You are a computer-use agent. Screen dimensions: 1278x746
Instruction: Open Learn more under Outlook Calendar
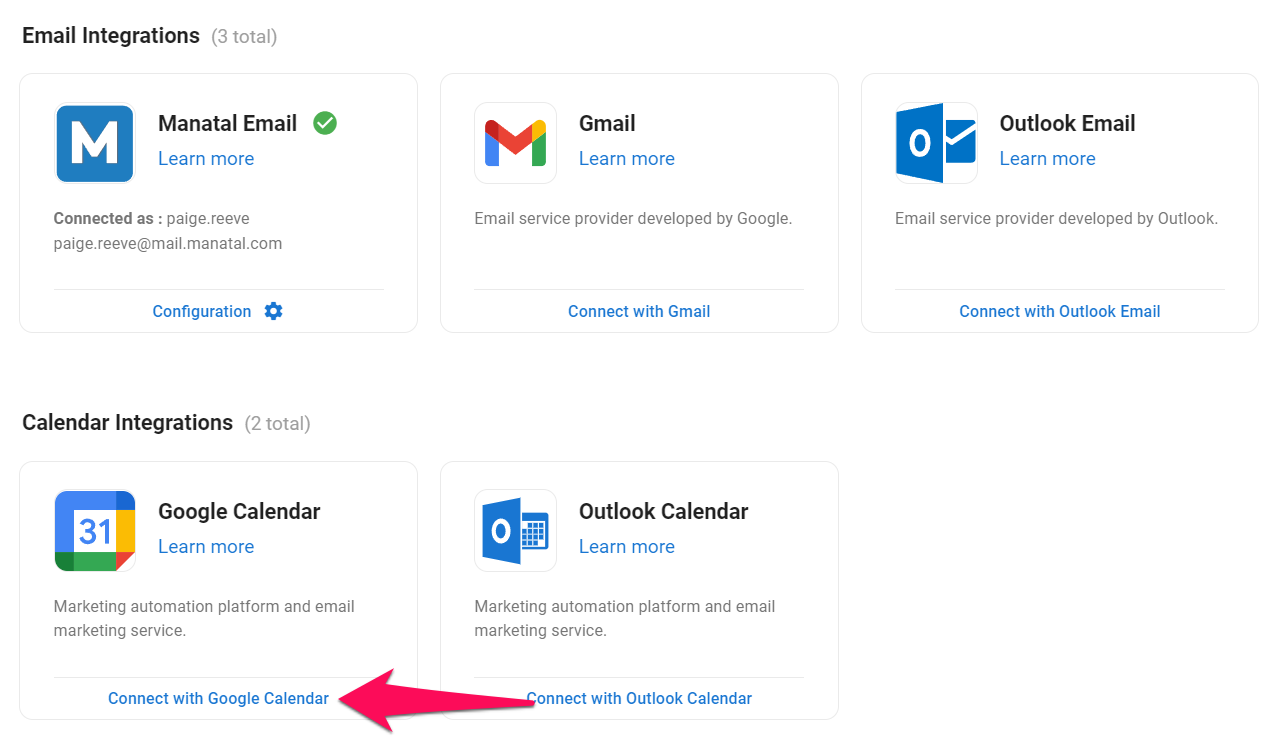point(627,546)
